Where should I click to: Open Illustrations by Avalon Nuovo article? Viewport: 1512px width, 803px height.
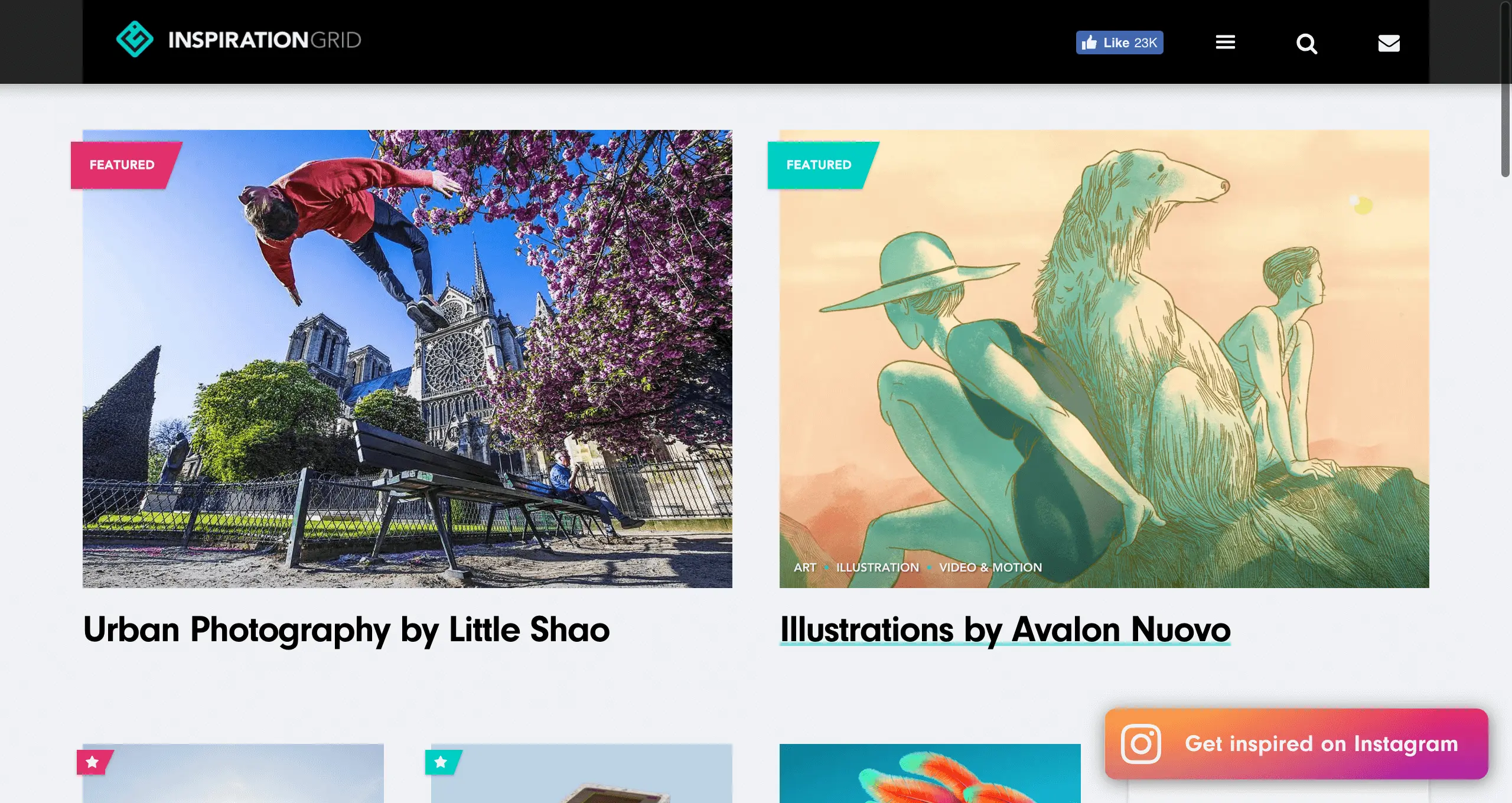tap(1005, 629)
